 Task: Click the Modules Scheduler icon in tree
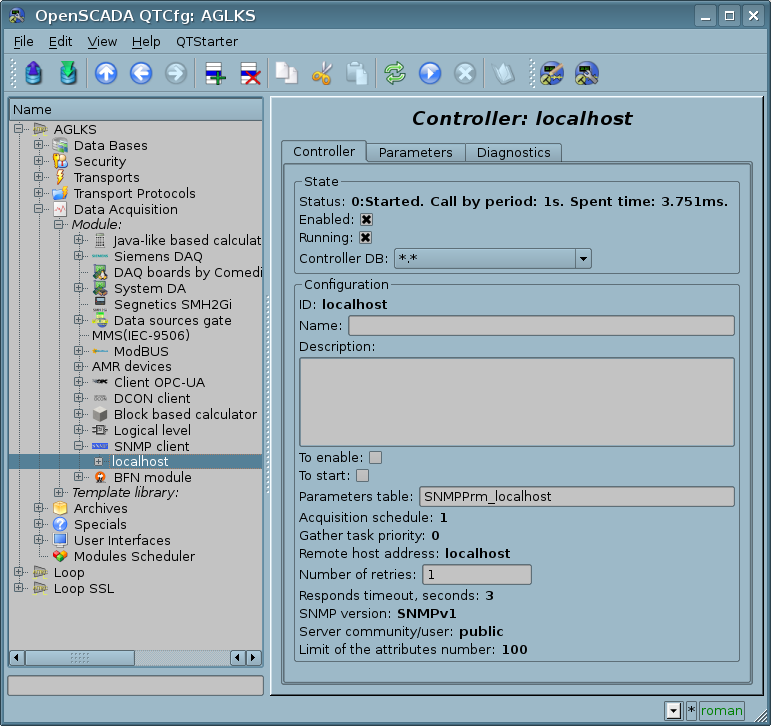(x=60, y=556)
